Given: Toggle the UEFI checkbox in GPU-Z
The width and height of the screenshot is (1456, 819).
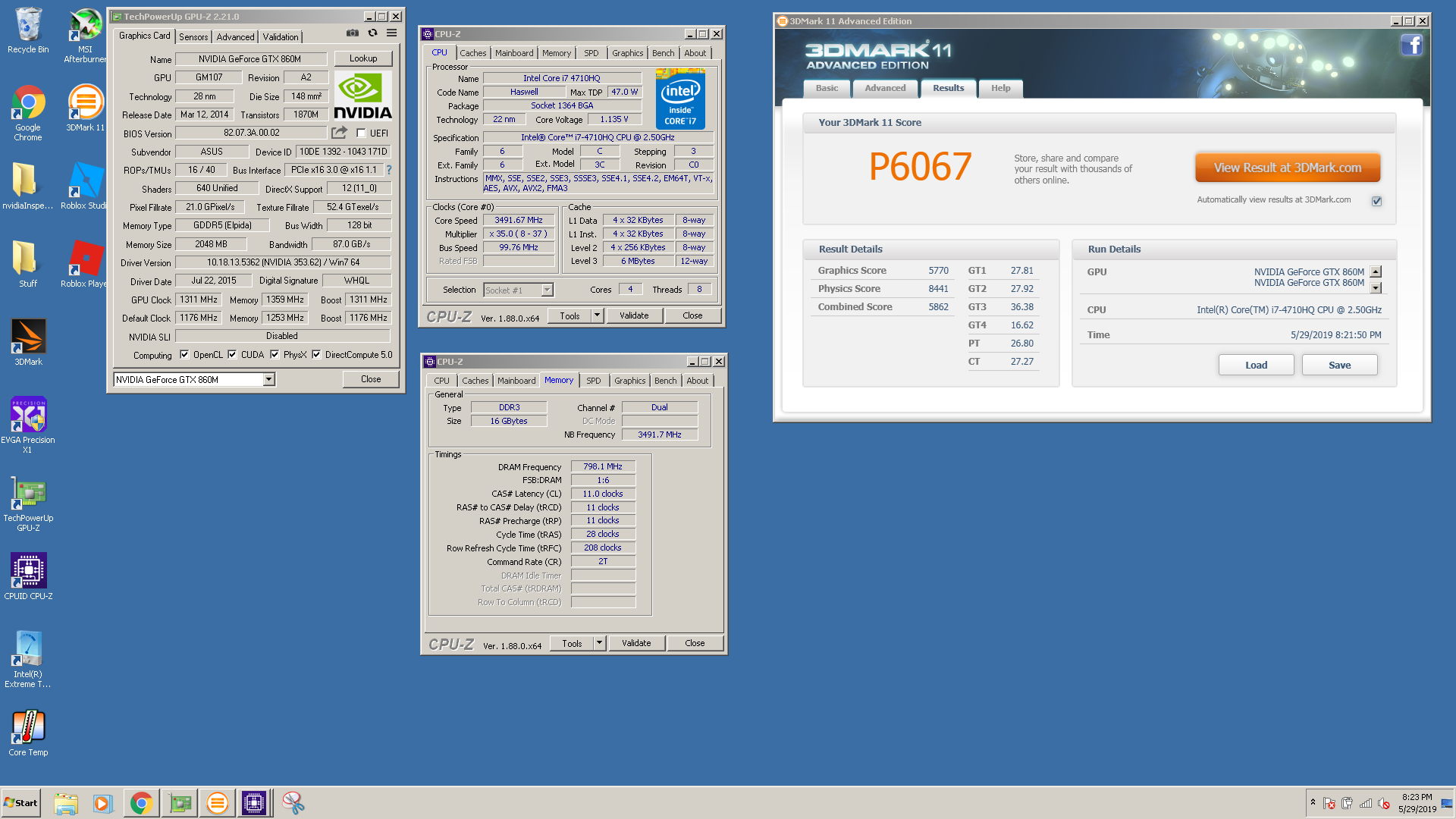Looking at the screenshot, I should pyautogui.click(x=361, y=133).
